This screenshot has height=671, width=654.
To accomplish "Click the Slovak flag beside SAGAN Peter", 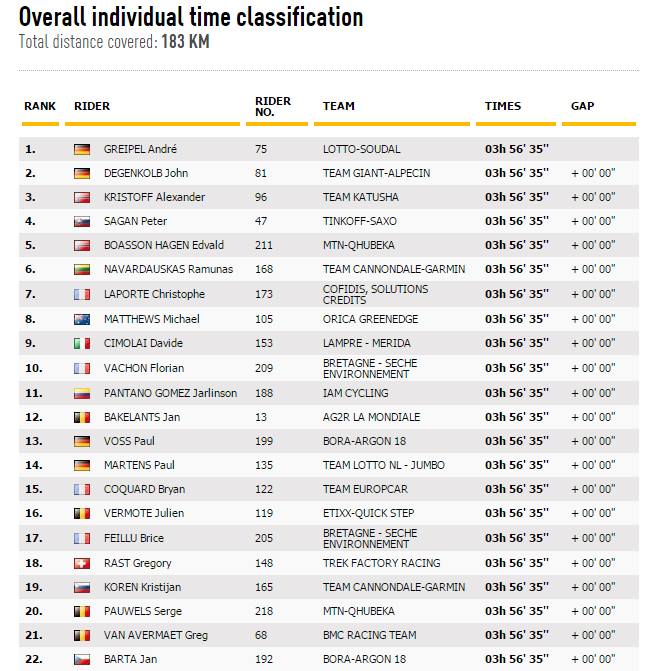I will click(x=82, y=221).
